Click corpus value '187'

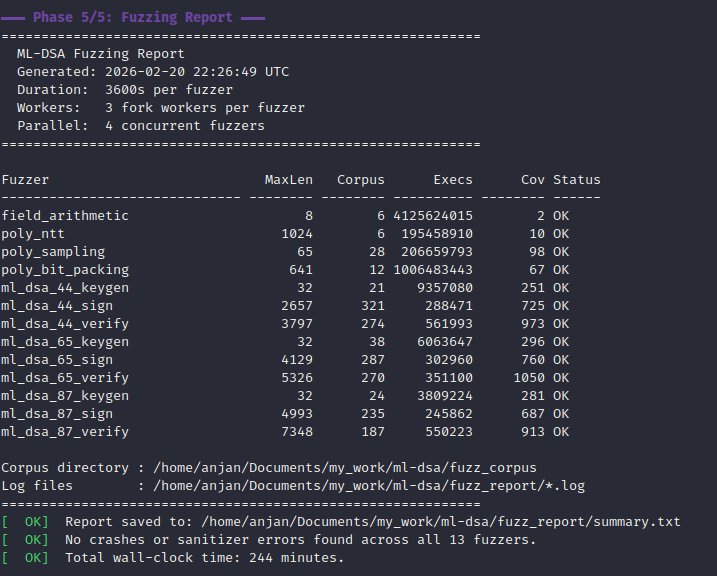tap(373, 432)
